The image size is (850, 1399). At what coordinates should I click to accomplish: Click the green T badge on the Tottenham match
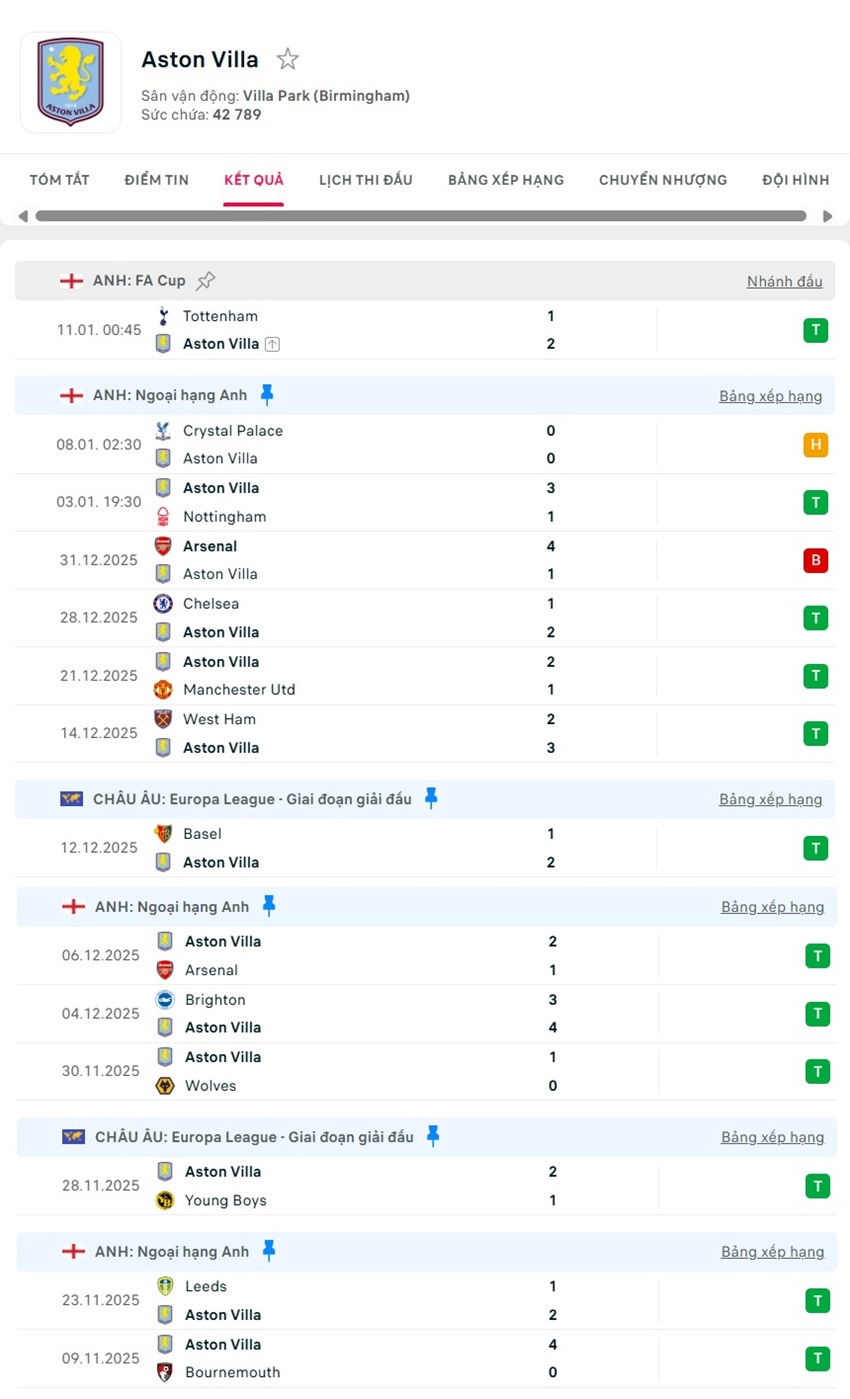coord(817,329)
